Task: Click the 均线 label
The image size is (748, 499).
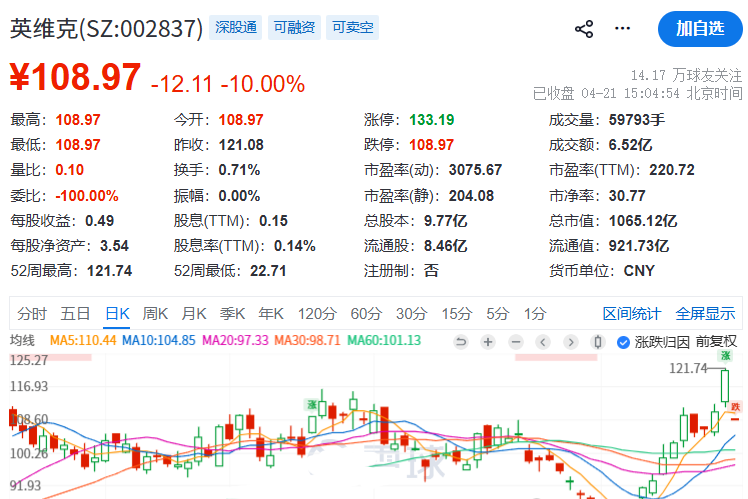Action: click(x=22, y=341)
